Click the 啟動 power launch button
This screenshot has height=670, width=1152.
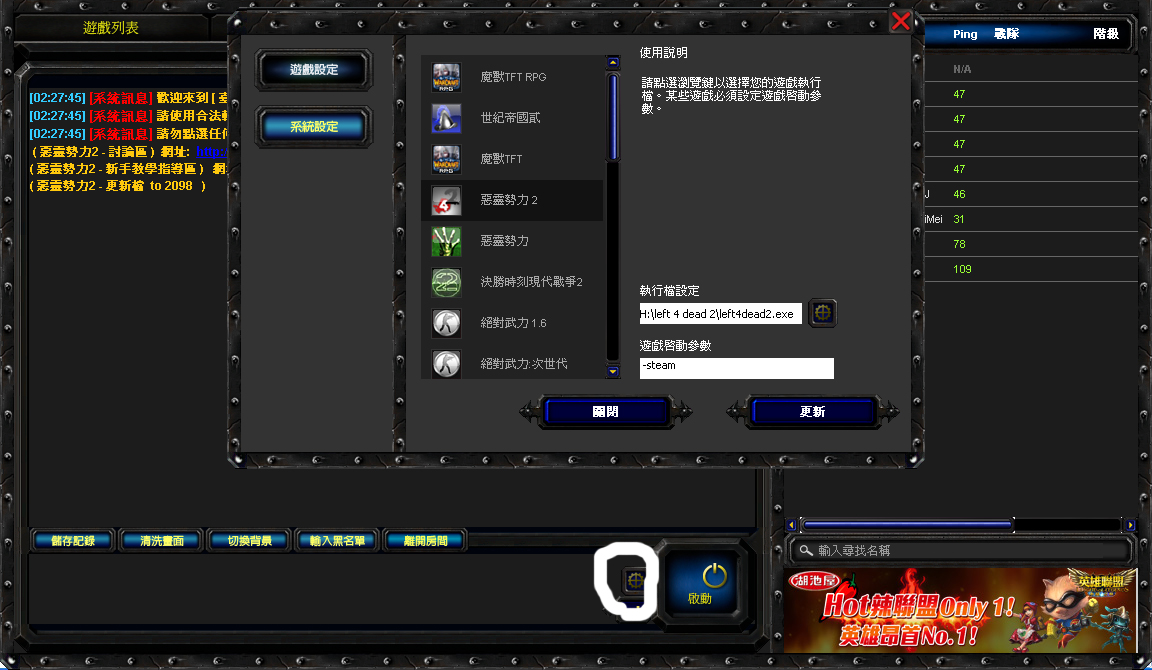(700, 584)
